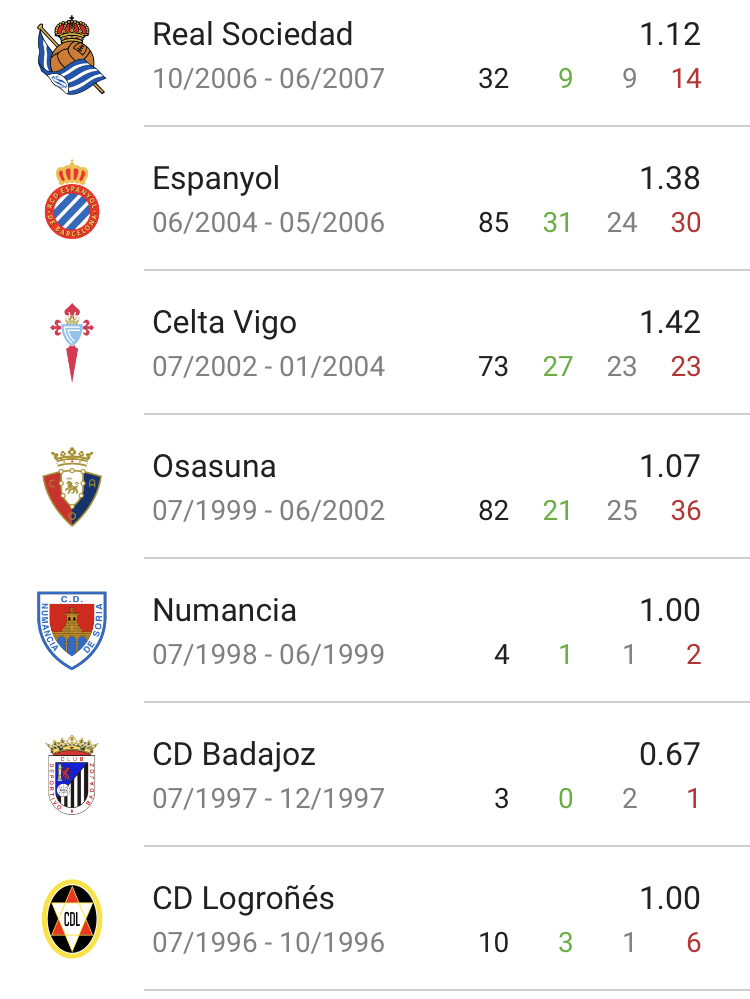This screenshot has width=750, height=999.
Task: Tap Osasuna's 36 losses figure
Action: point(686,511)
